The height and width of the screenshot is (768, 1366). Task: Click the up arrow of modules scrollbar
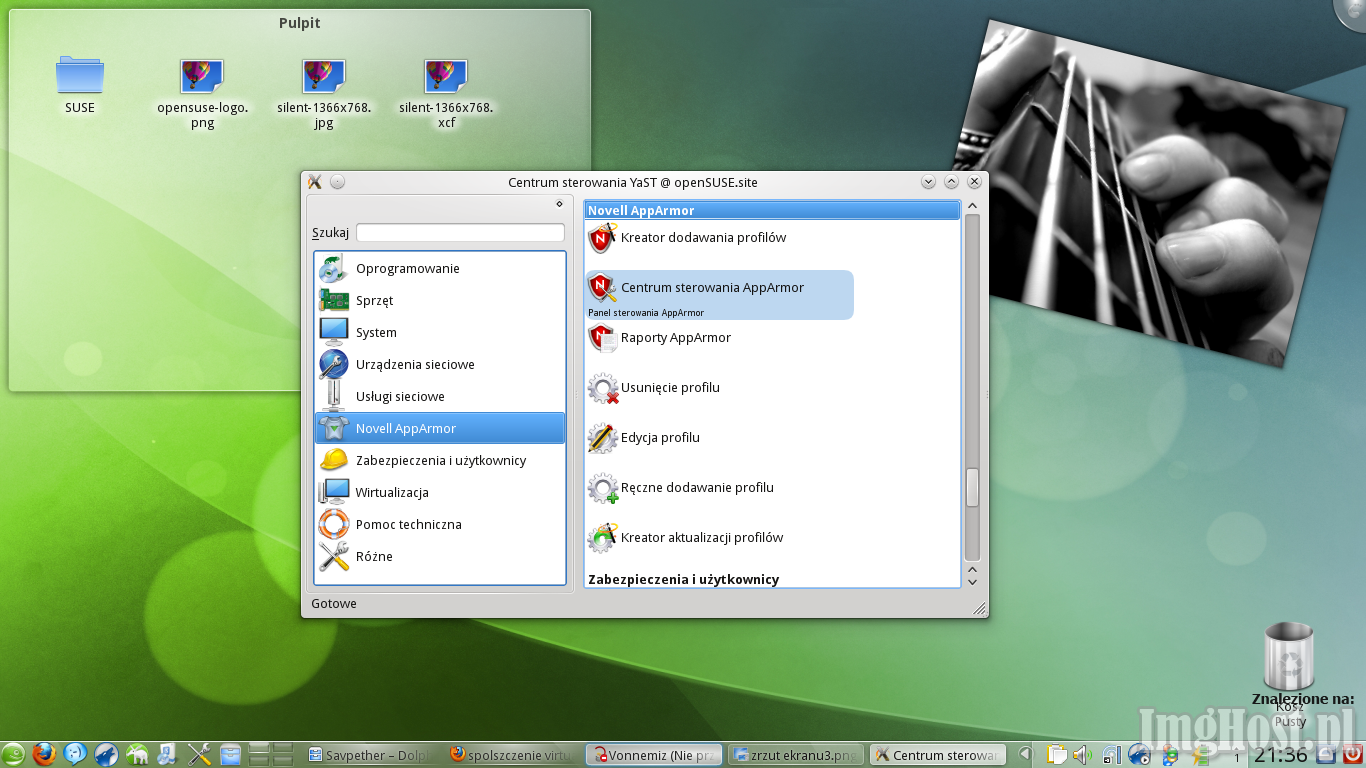click(x=972, y=206)
